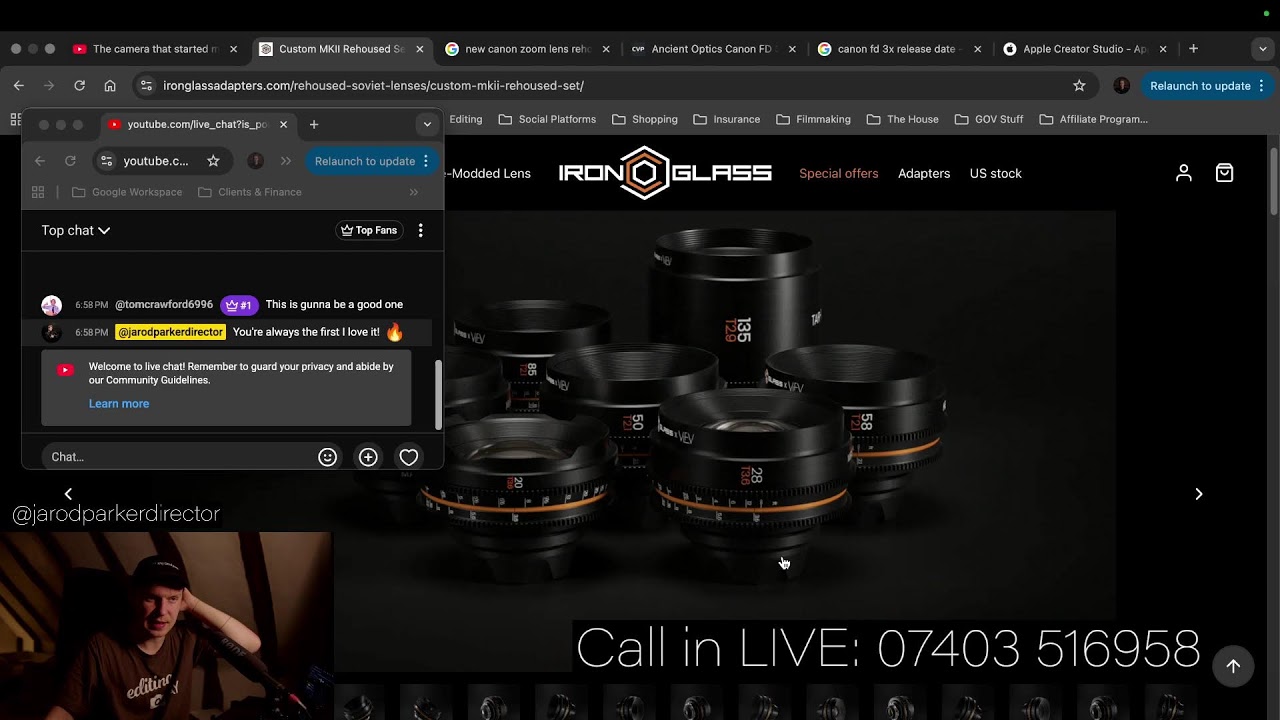Image resolution: width=1280 pixels, height=720 pixels.
Task: Open Filmmaking bookmark folder
Action: click(813, 119)
